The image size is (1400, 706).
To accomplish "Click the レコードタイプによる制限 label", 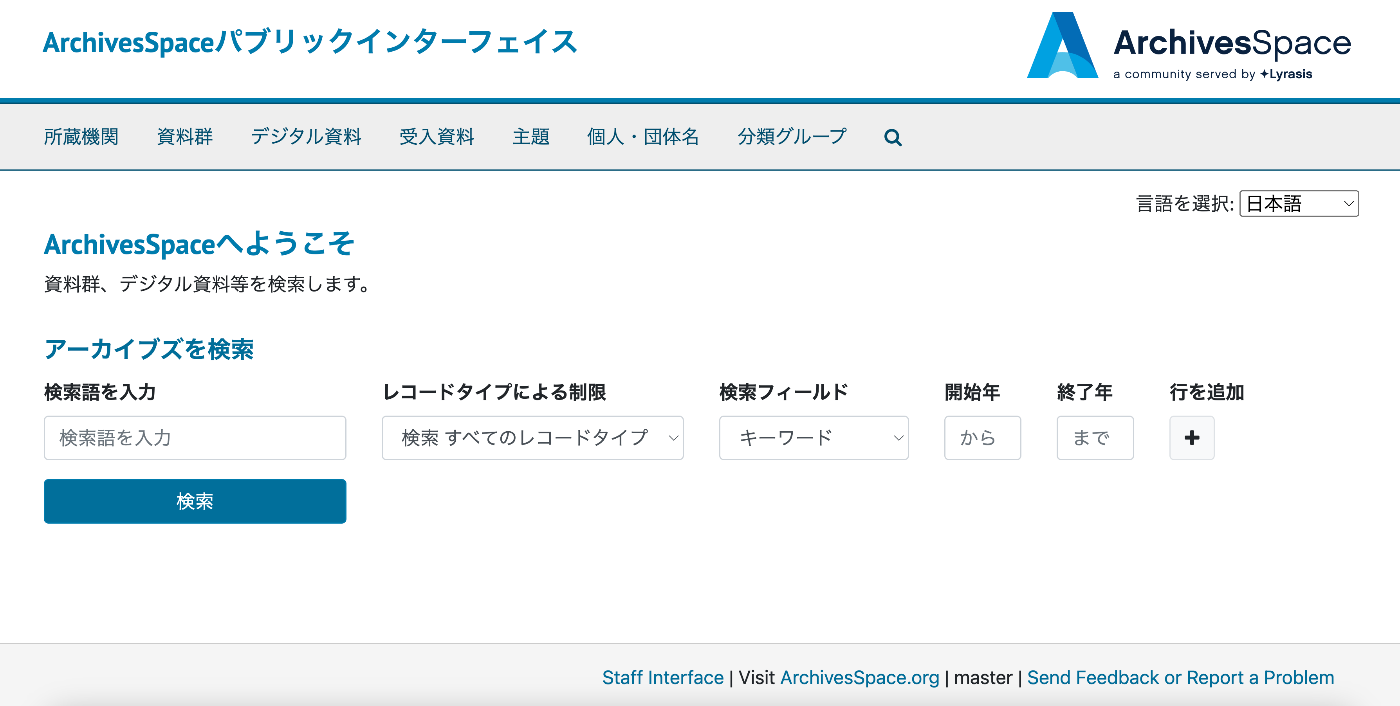I will click(494, 392).
